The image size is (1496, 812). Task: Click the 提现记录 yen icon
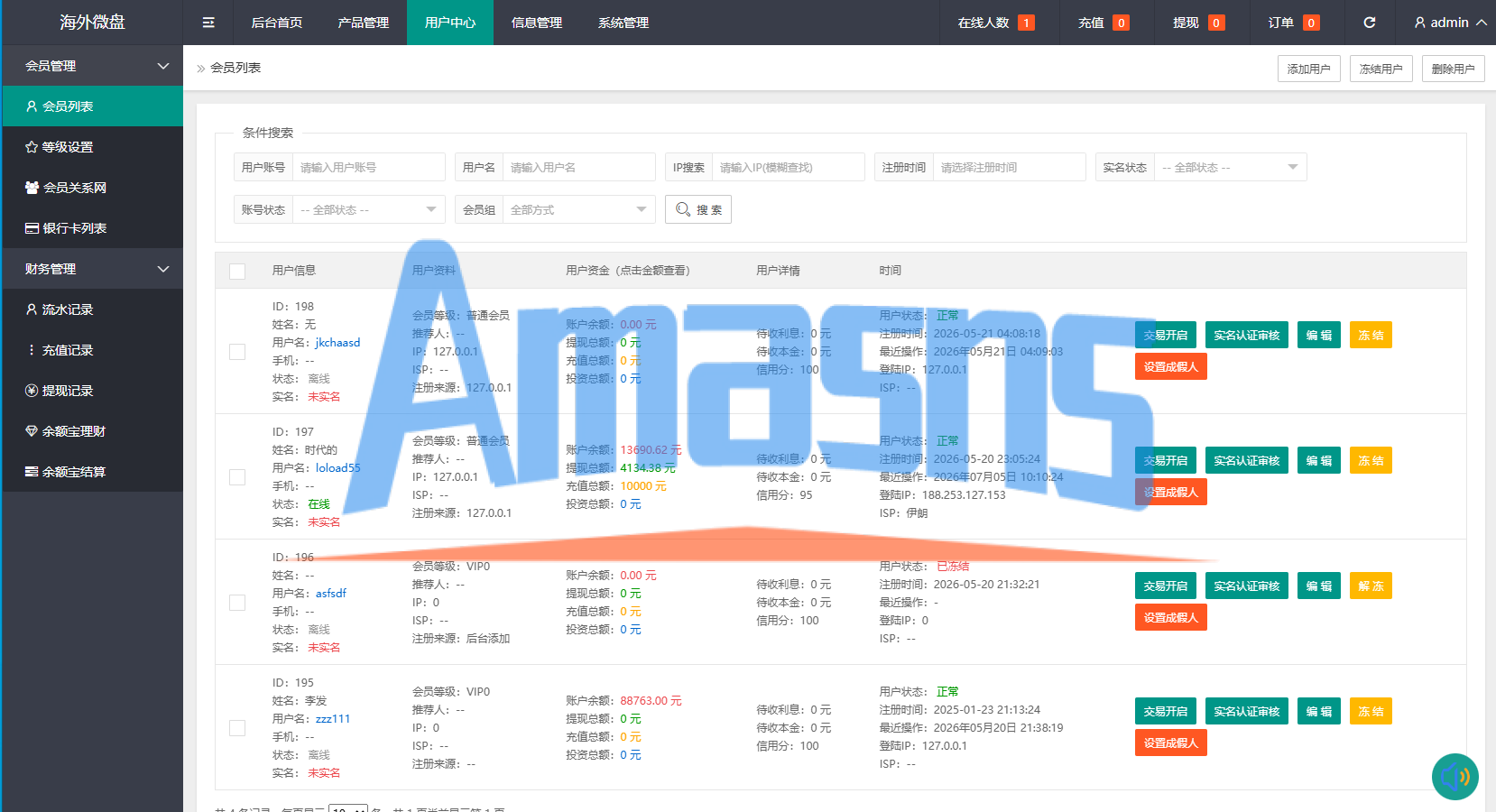pos(32,391)
